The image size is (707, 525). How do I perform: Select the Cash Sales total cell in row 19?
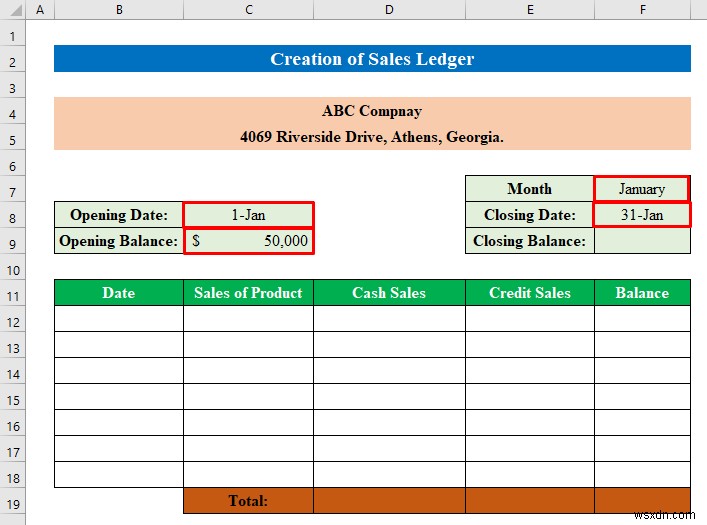(389, 501)
